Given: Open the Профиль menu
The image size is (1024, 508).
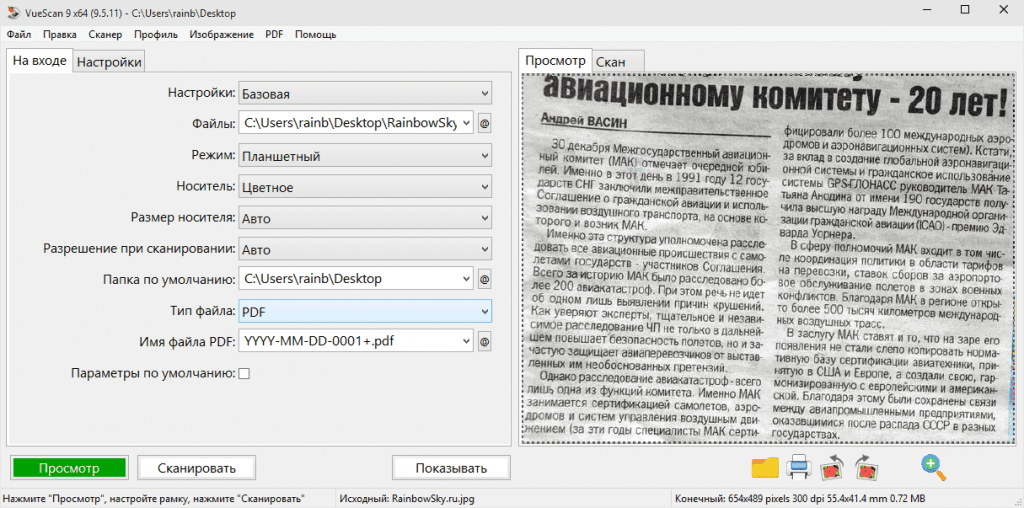Looking at the screenshot, I should tap(156, 35).
